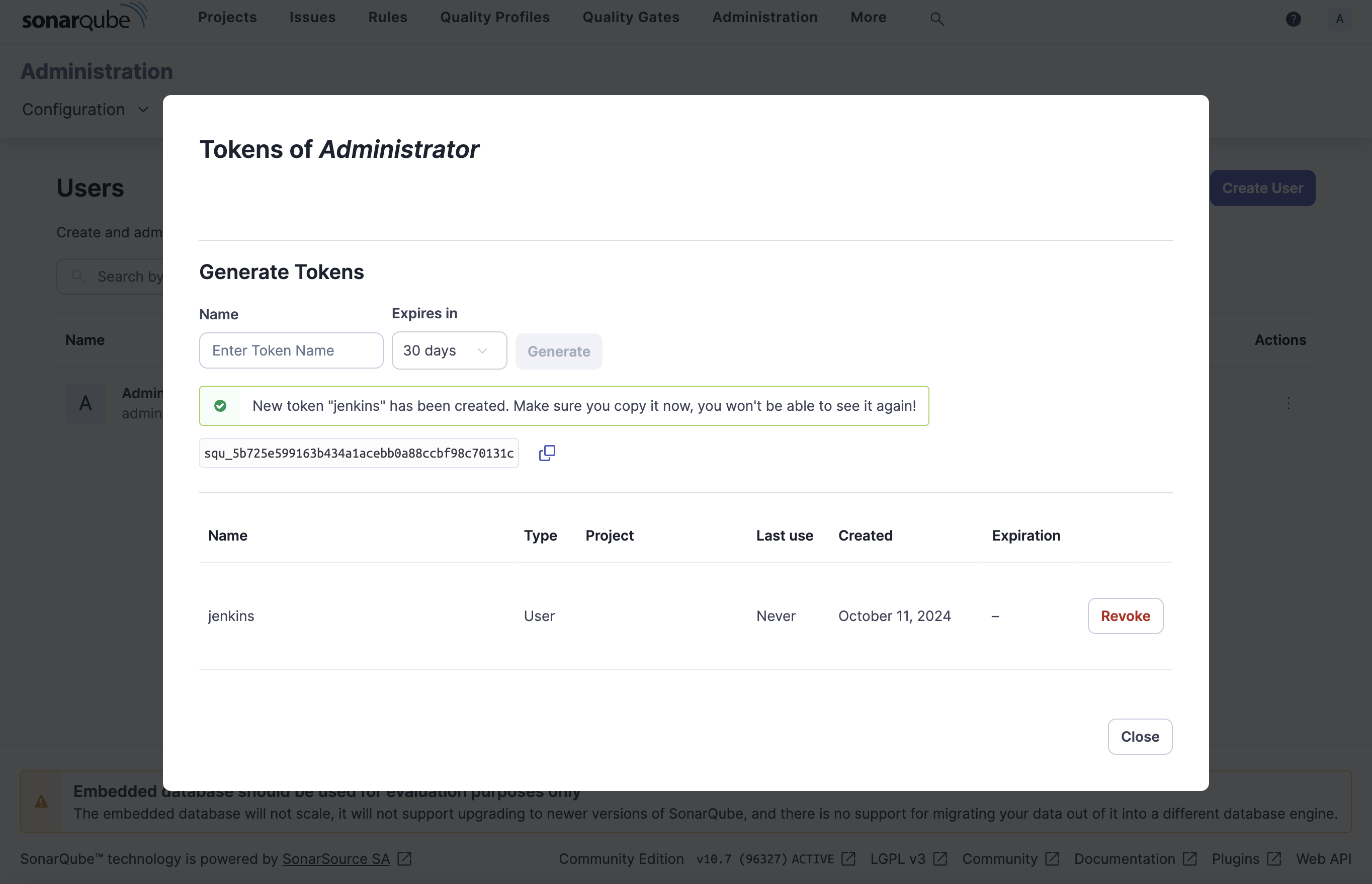Click the Last use column header
Image resolution: width=1372 pixels, height=884 pixels.
coord(784,535)
